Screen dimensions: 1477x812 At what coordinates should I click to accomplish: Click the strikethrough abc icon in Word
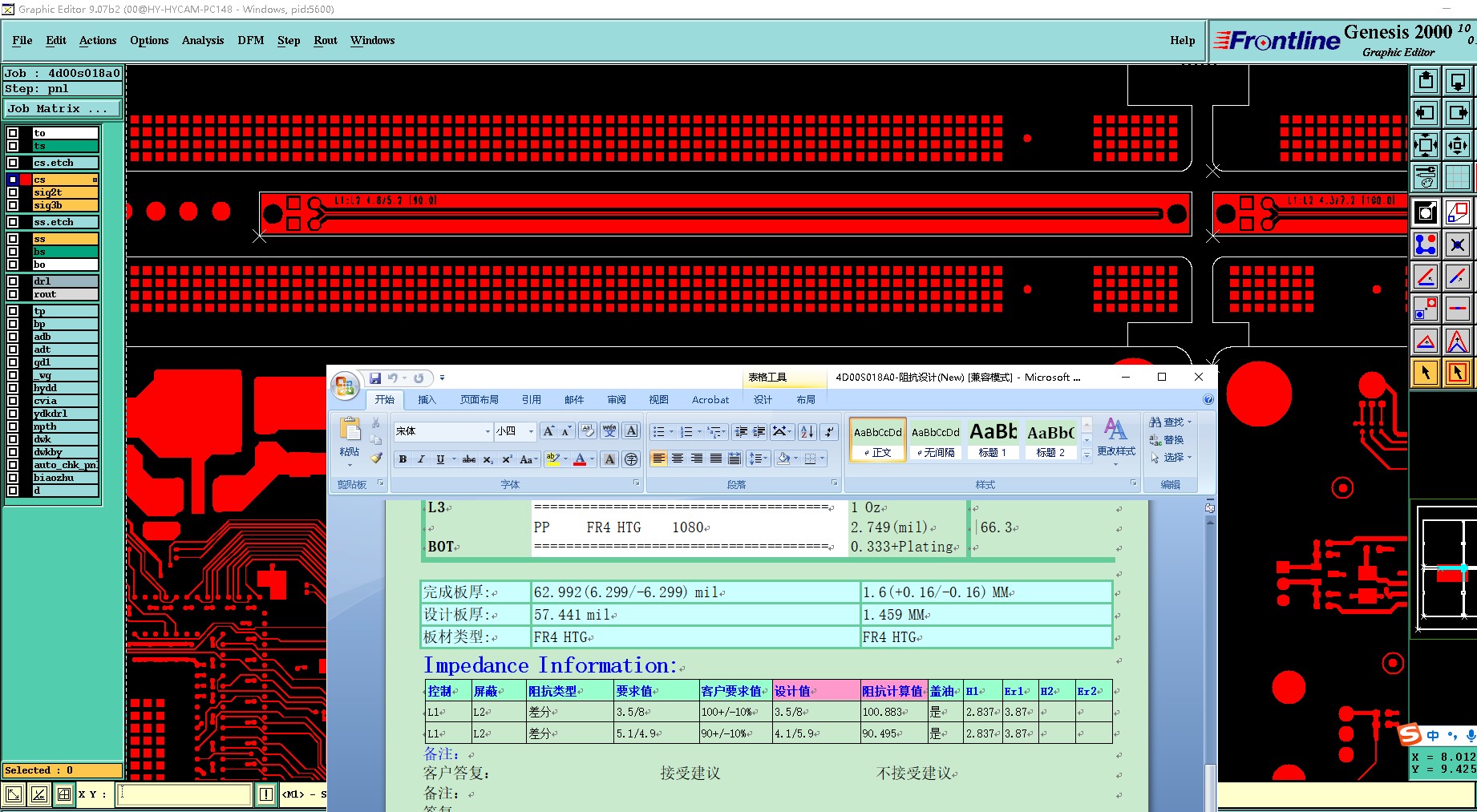point(469,459)
